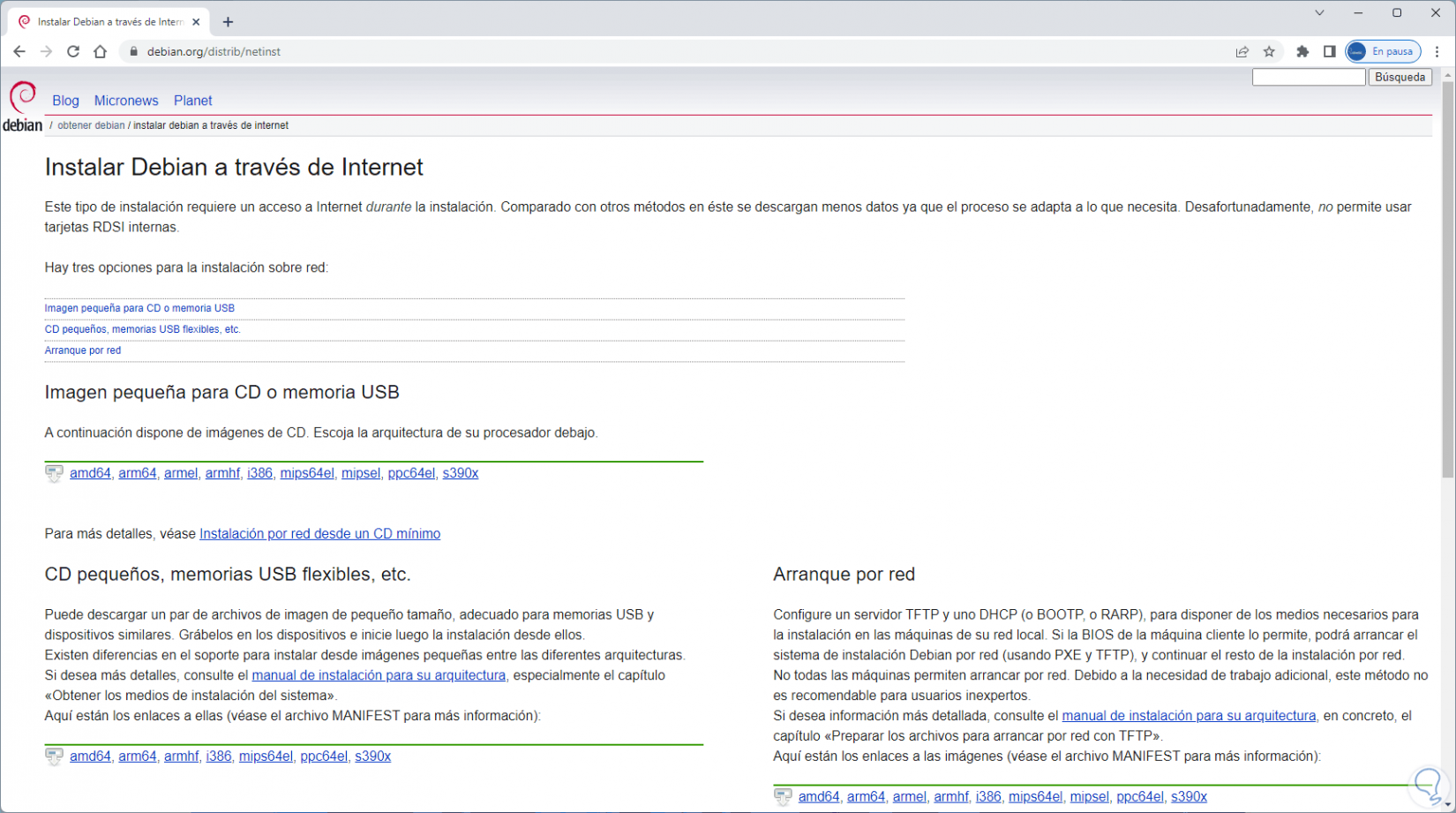Jump to Arranque por red anchor link
Image resolution: width=1456 pixels, height=813 pixels.
pos(83,350)
